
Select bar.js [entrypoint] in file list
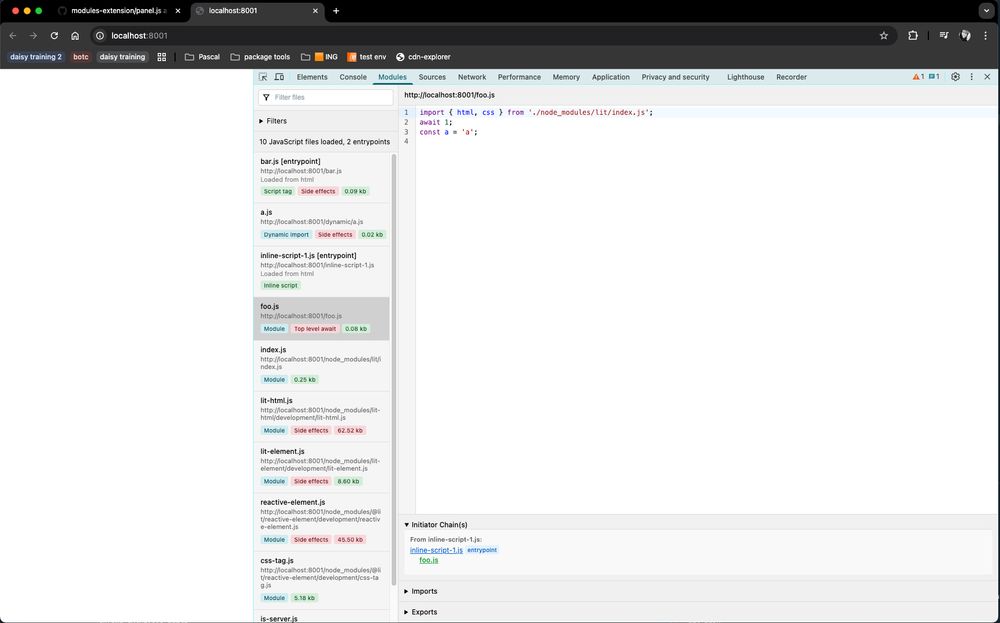tap(321, 177)
